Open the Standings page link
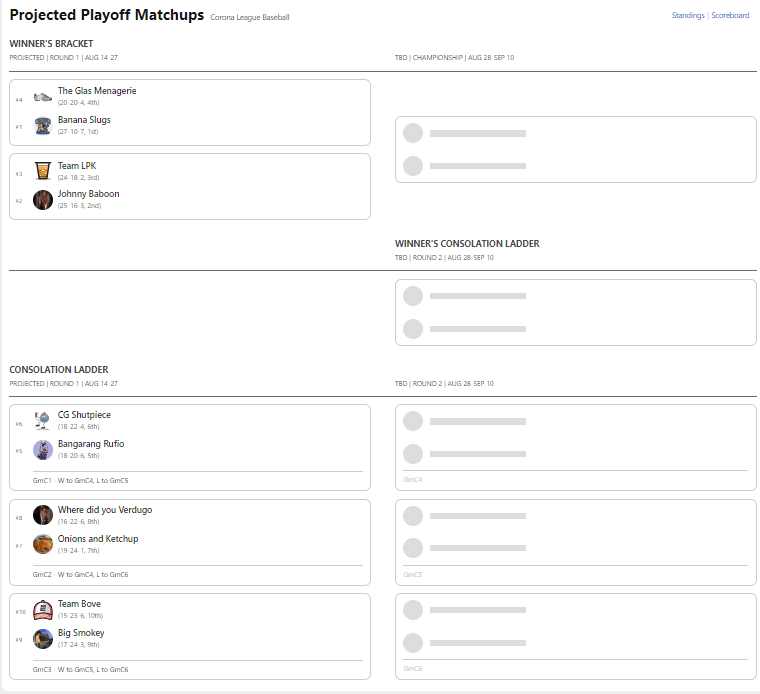Image resolution: width=760 pixels, height=694 pixels. pyautogui.click(x=688, y=16)
